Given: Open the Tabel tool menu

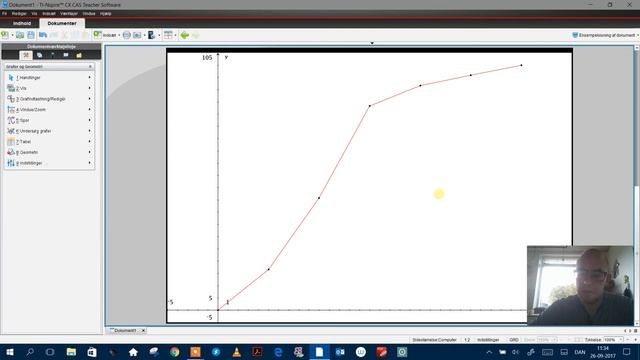Looking at the screenshot, I should pyautogui.click(x=49, y=142).
